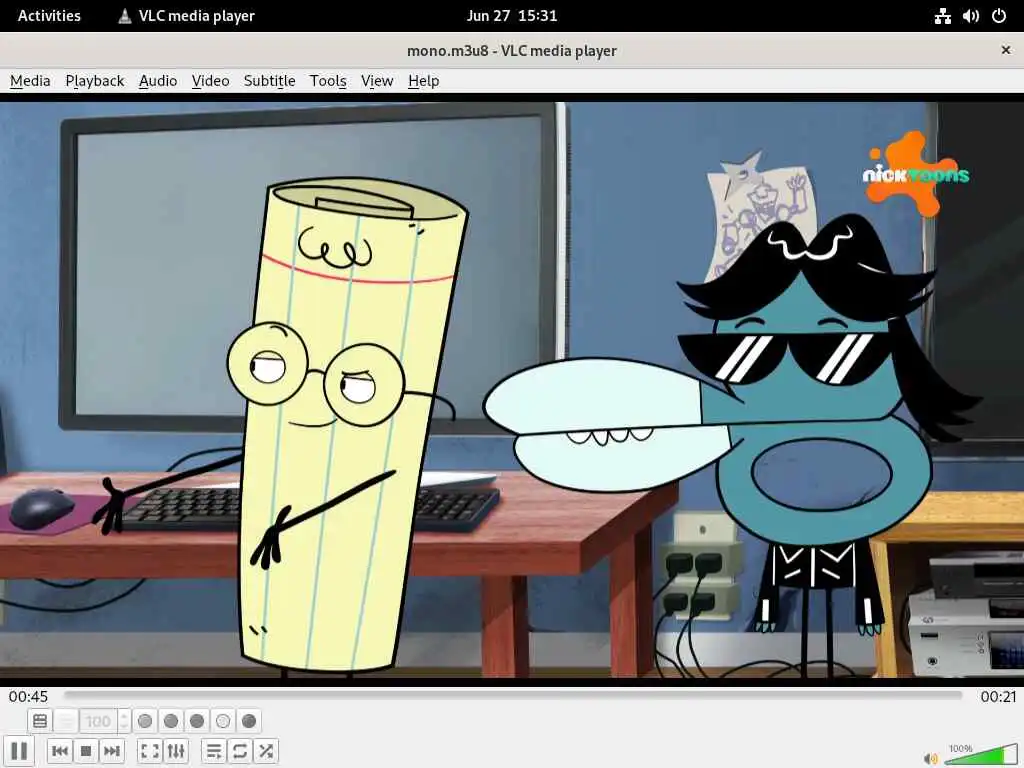
Task: Toggle teletext transparency button
Action: (66, 721)
